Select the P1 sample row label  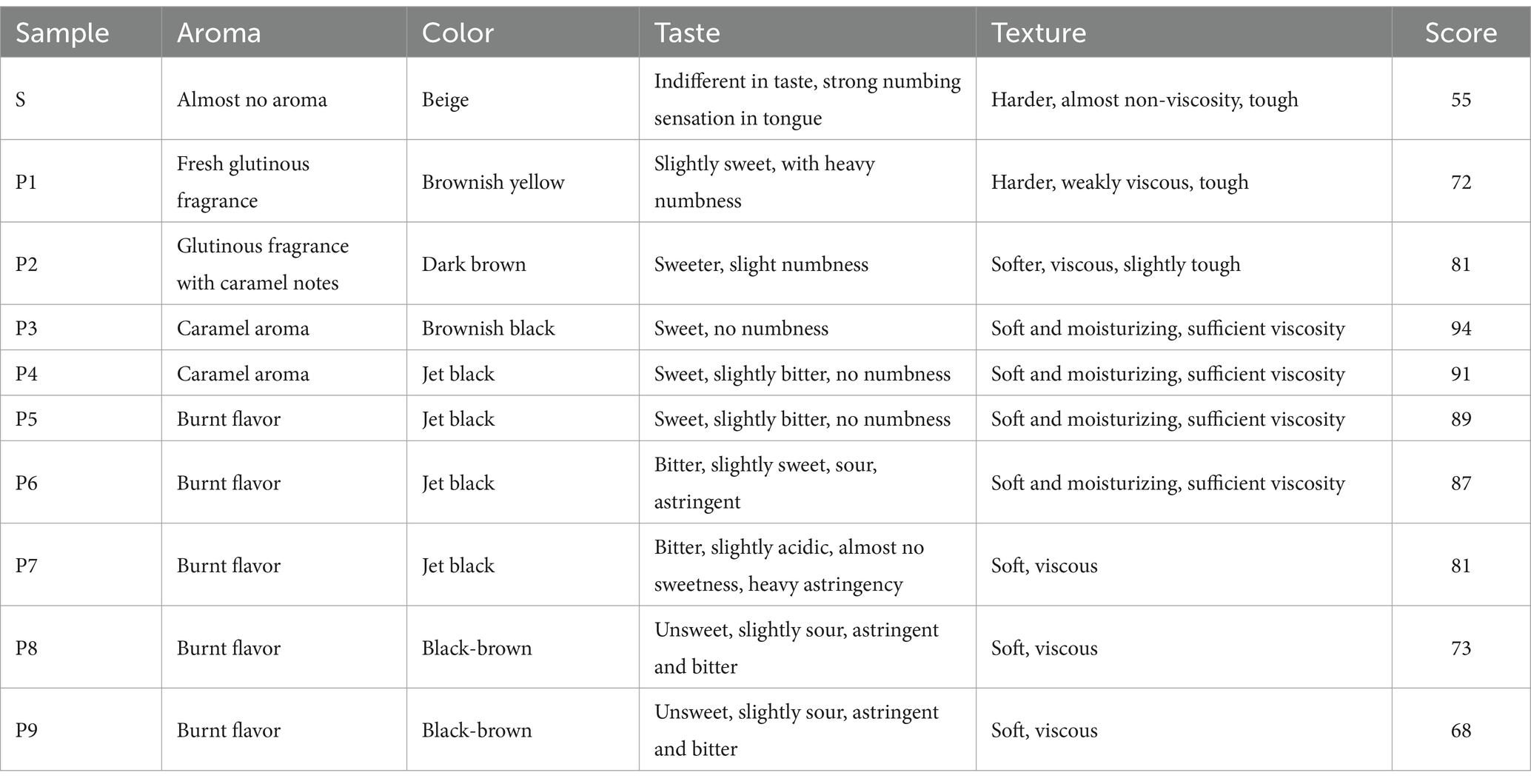pos(26,182)
